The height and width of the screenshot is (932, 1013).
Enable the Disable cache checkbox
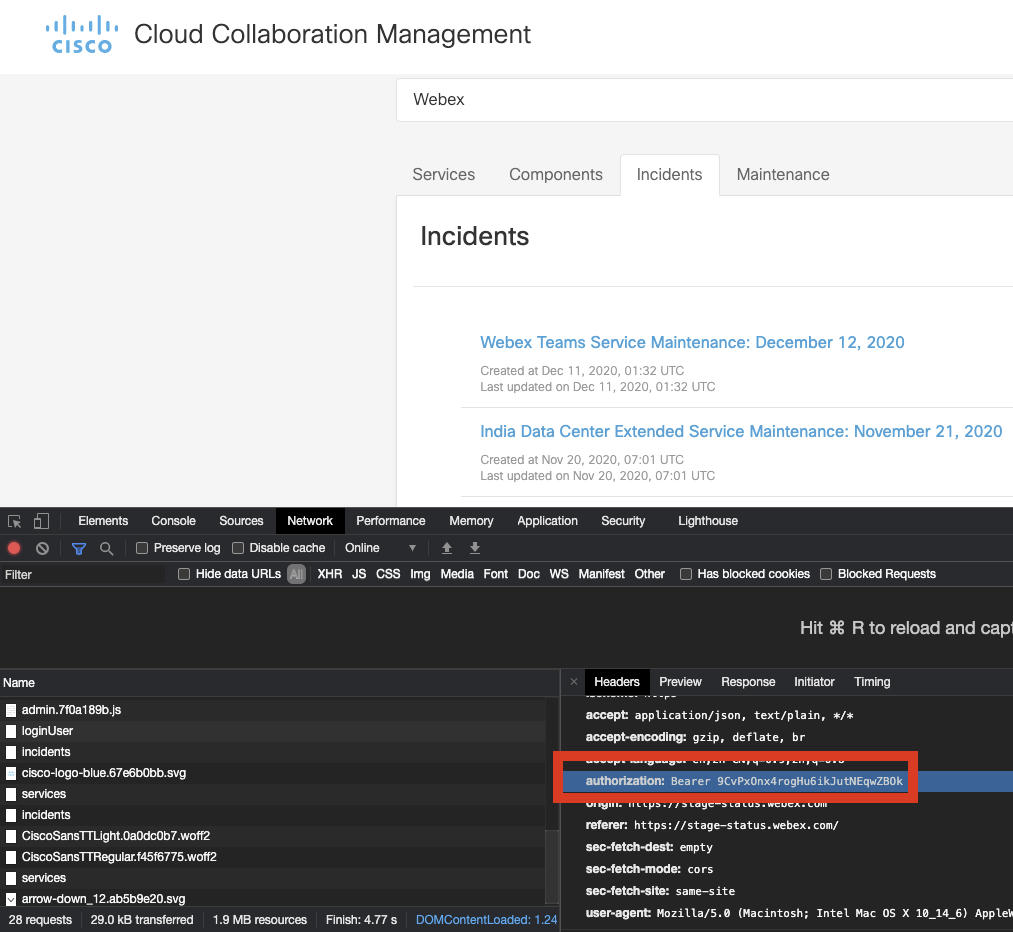pos(238,548)
